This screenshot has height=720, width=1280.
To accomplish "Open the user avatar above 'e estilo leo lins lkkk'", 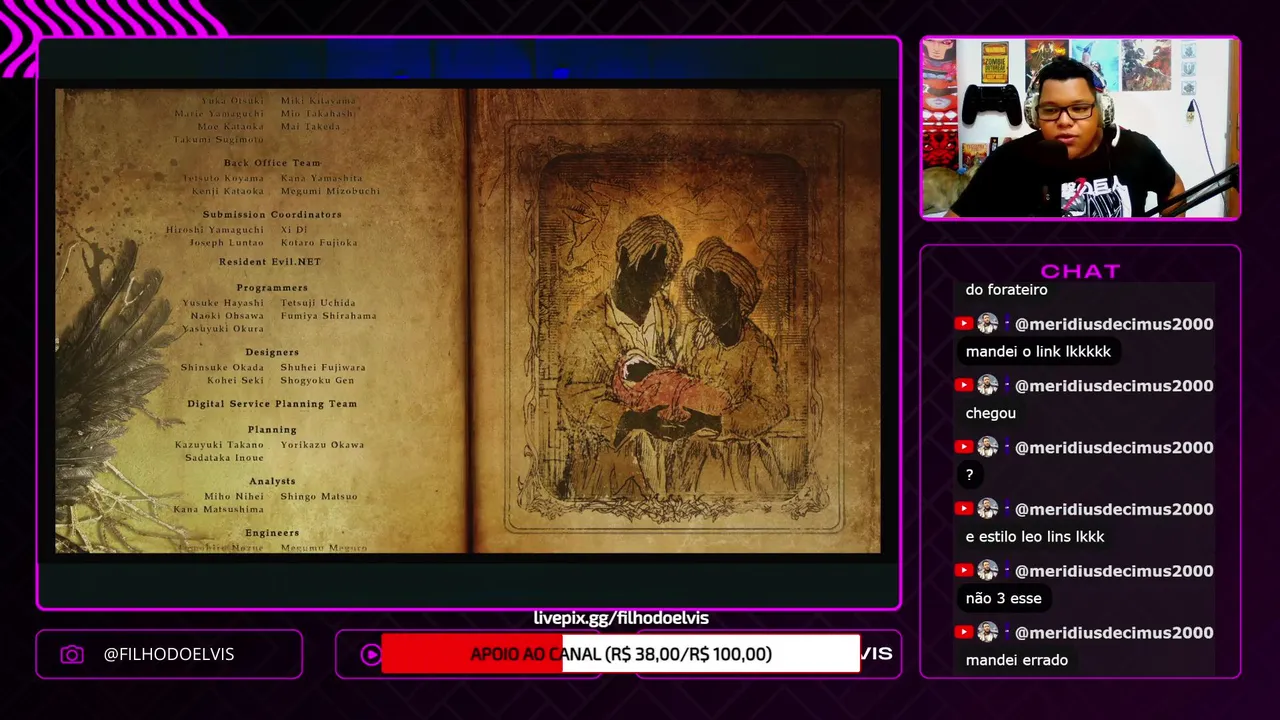I will [988, 508].
